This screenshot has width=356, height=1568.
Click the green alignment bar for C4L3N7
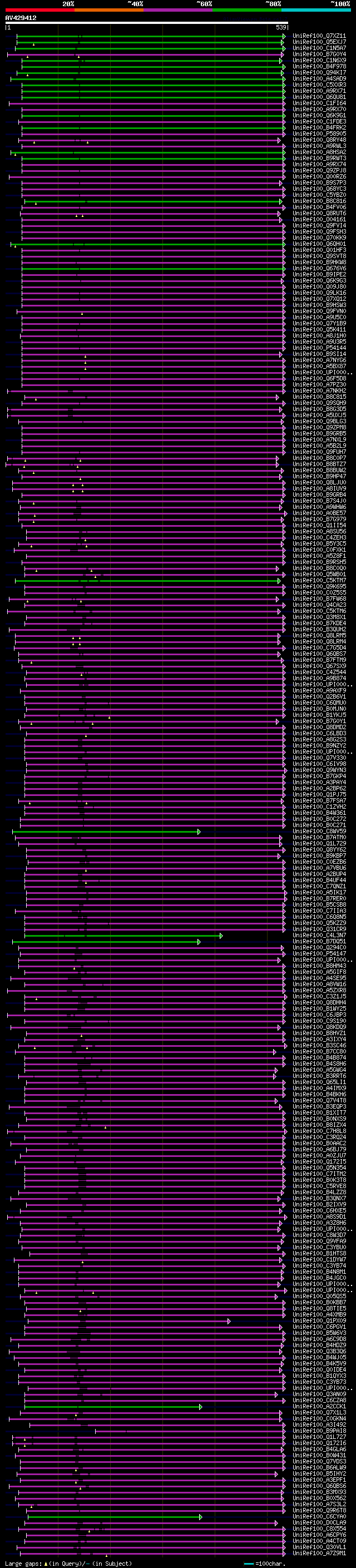tap(123, 936)
